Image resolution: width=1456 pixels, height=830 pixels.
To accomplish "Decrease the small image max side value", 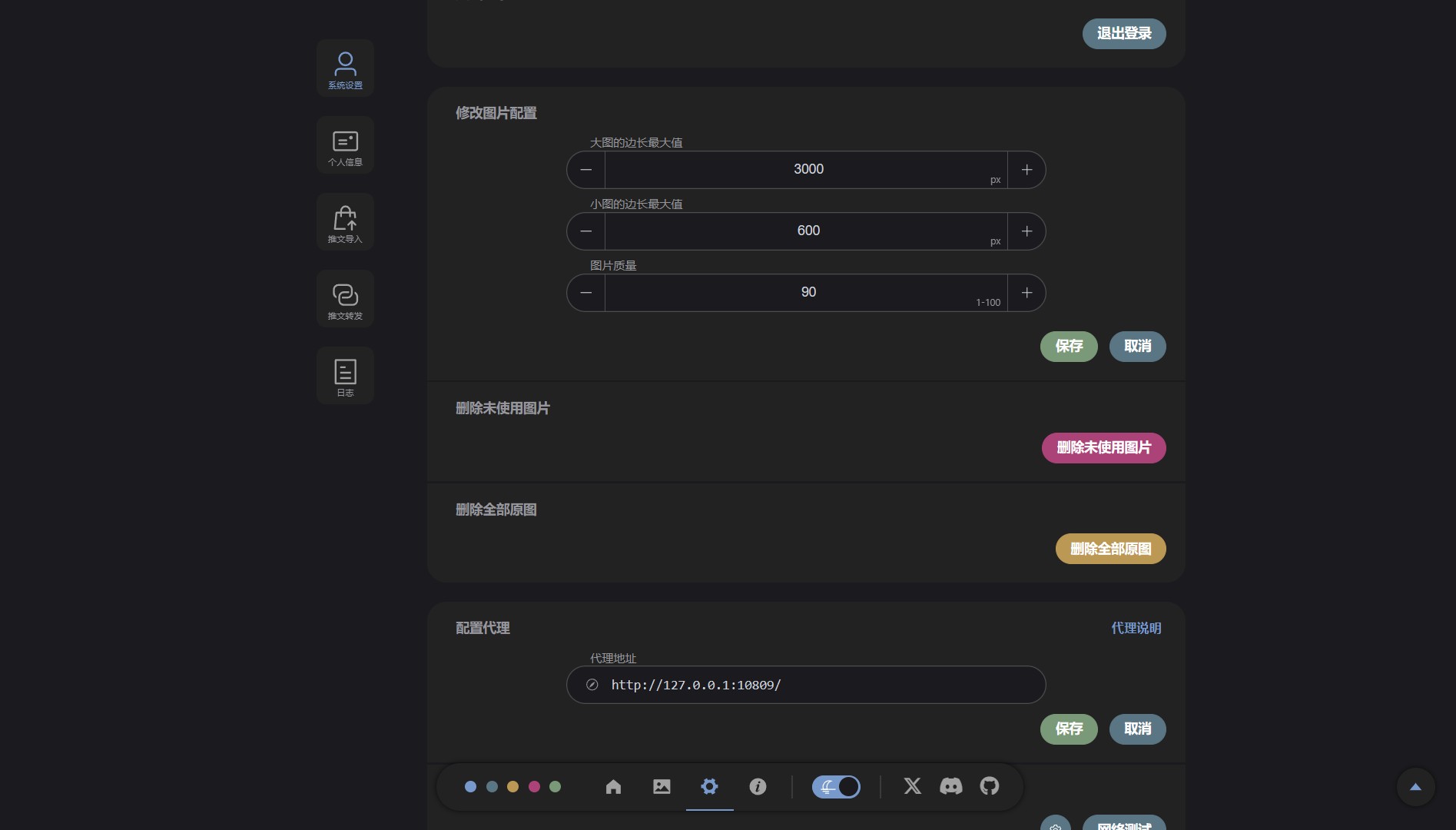I will [x=586, y=231].
